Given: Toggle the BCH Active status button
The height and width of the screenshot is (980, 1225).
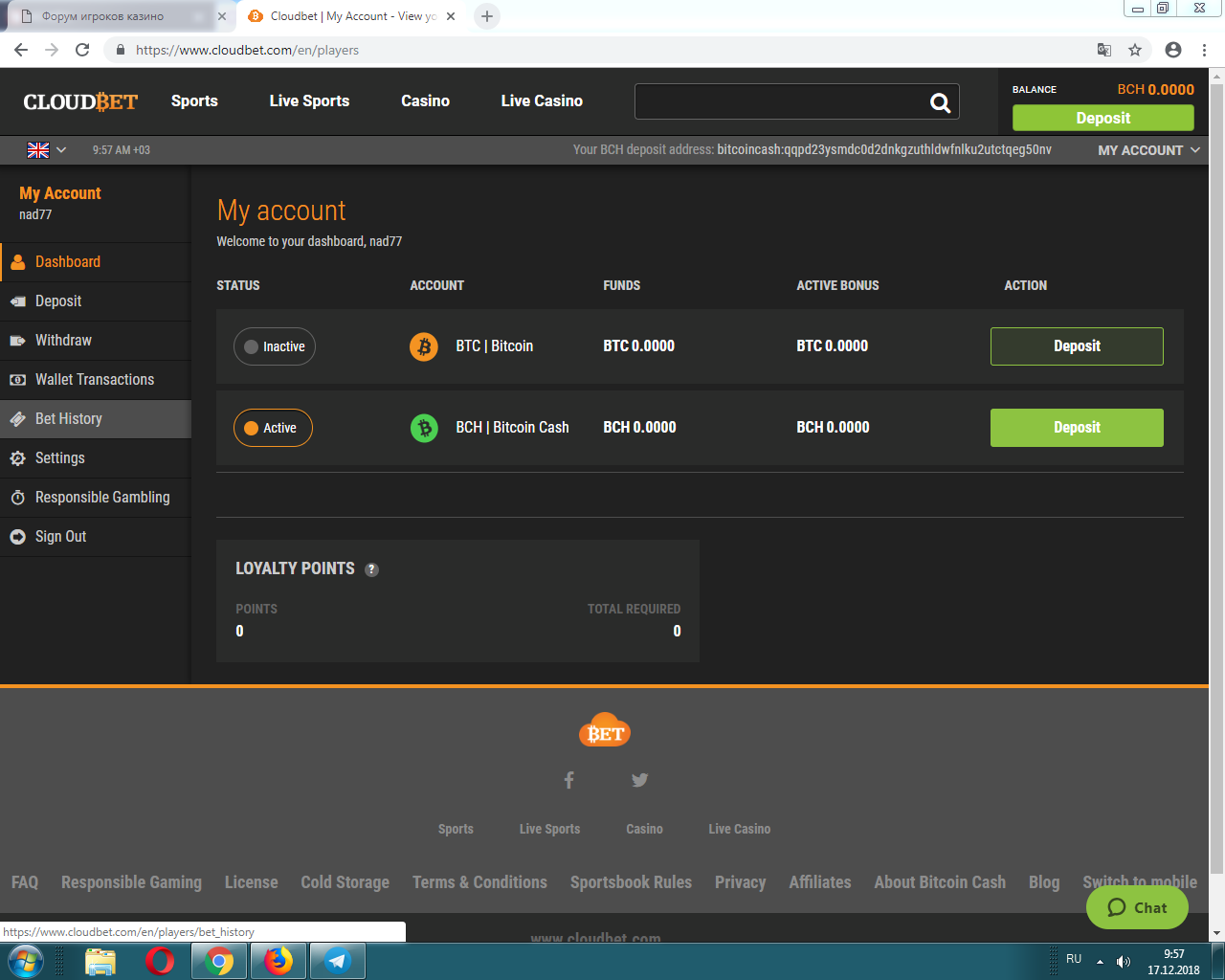Looking at the screenshot, I should click(273, 428).
